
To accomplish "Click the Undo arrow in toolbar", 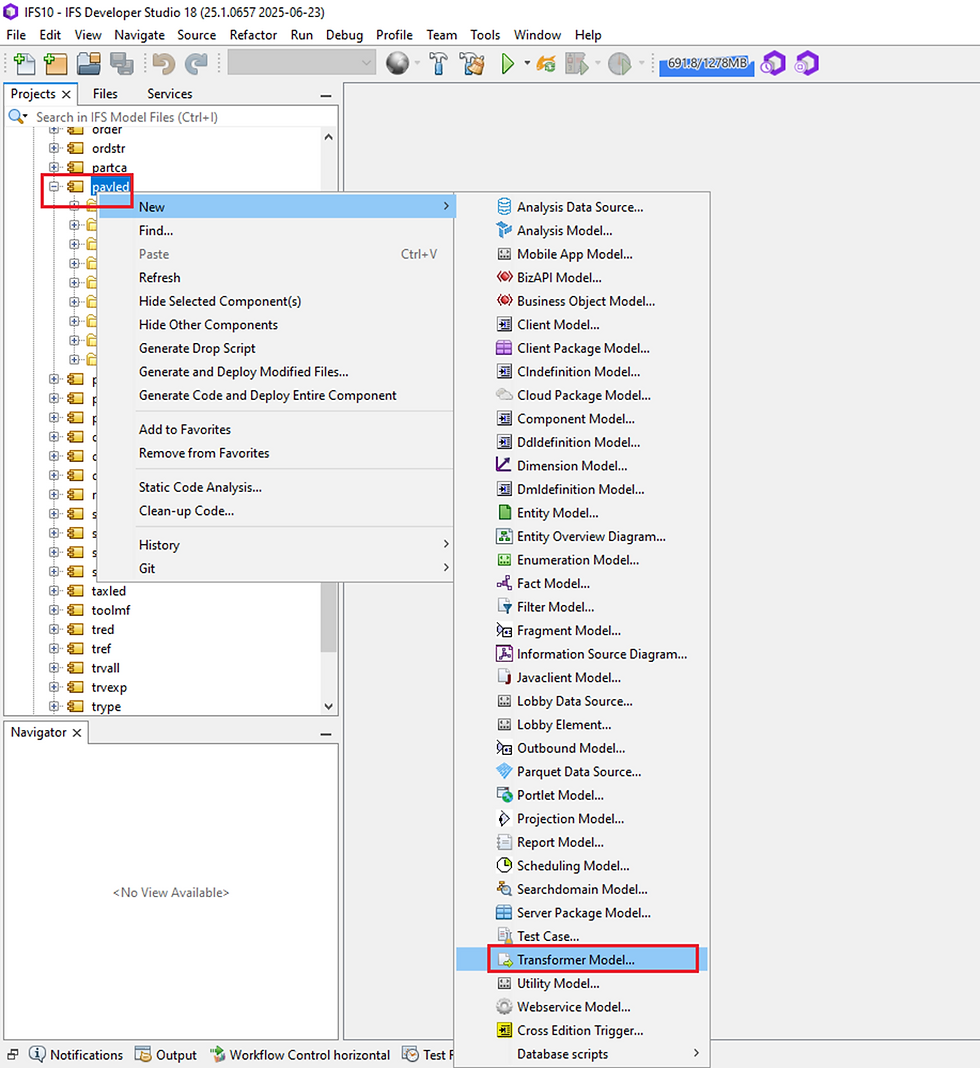I will coord(163,64).
